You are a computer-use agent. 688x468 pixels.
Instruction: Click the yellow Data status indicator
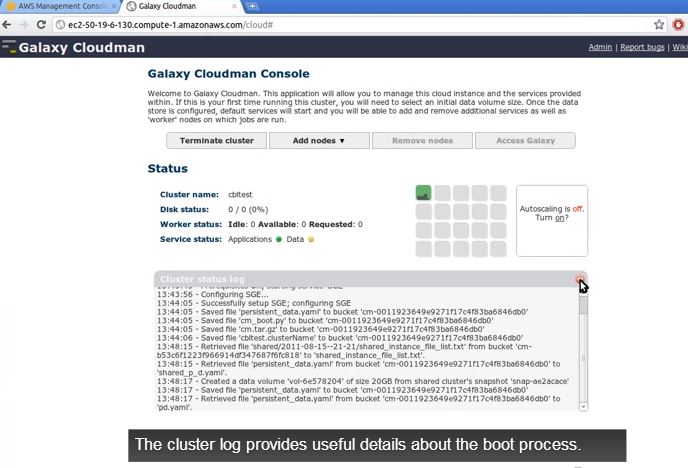tap(311, 239)
